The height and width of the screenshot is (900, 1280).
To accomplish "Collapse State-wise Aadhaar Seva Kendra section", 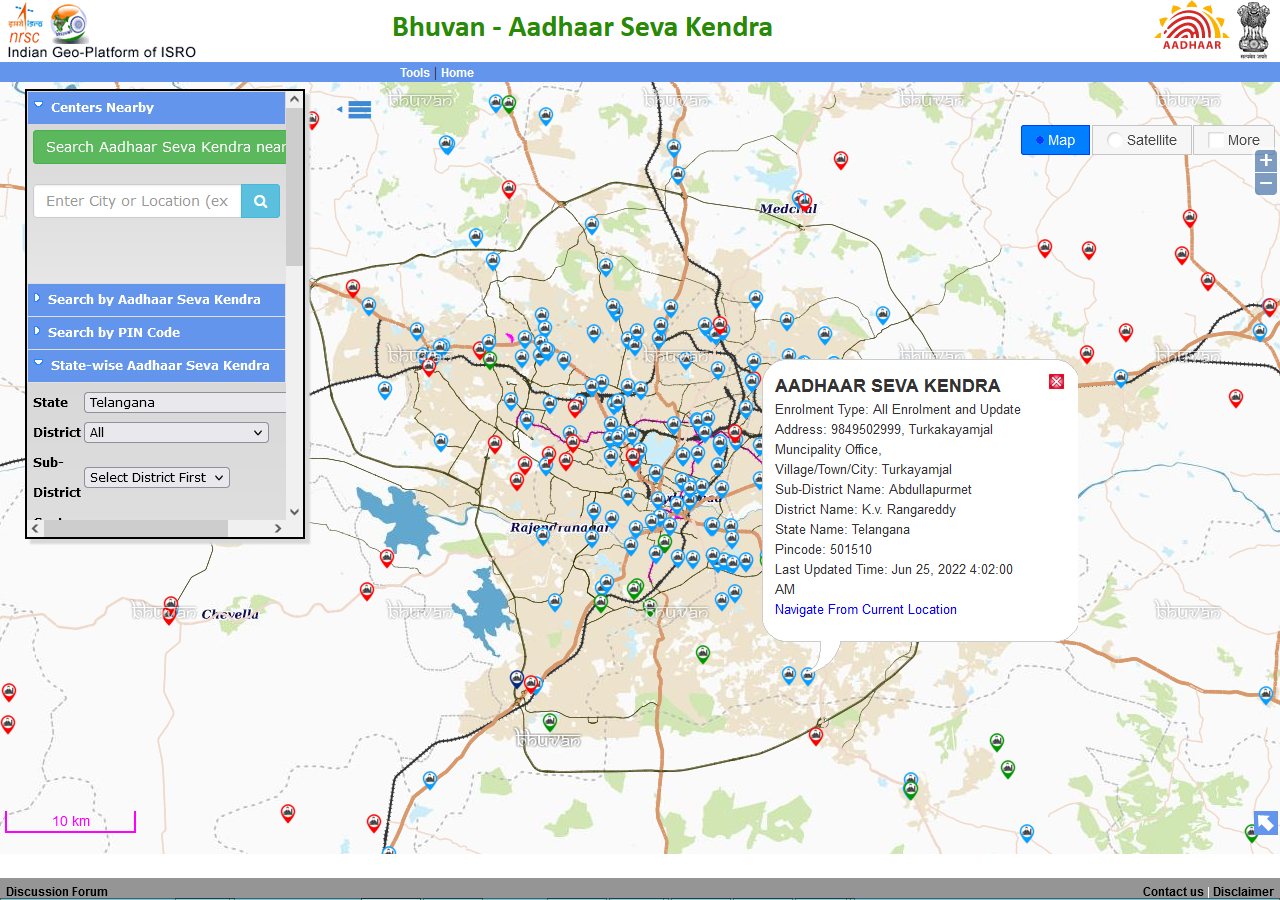I will pyautogui.click(x=157, y=365).
